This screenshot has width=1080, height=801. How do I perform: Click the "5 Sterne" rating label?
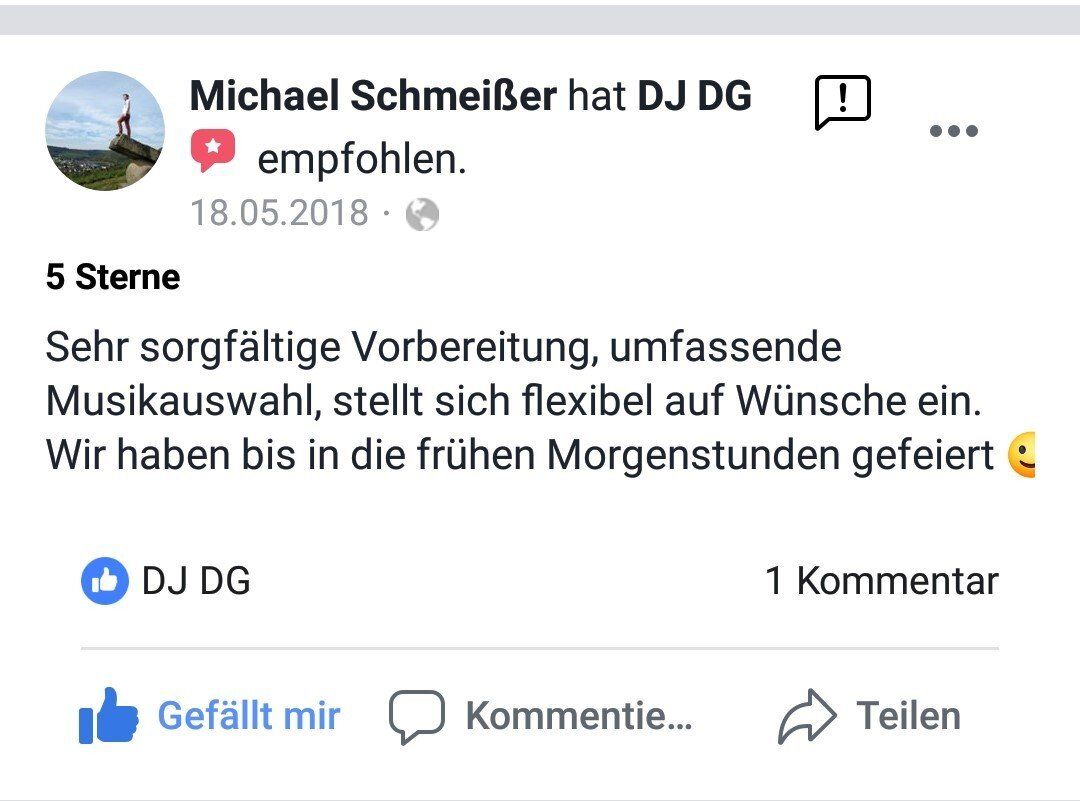pos(113,277)
